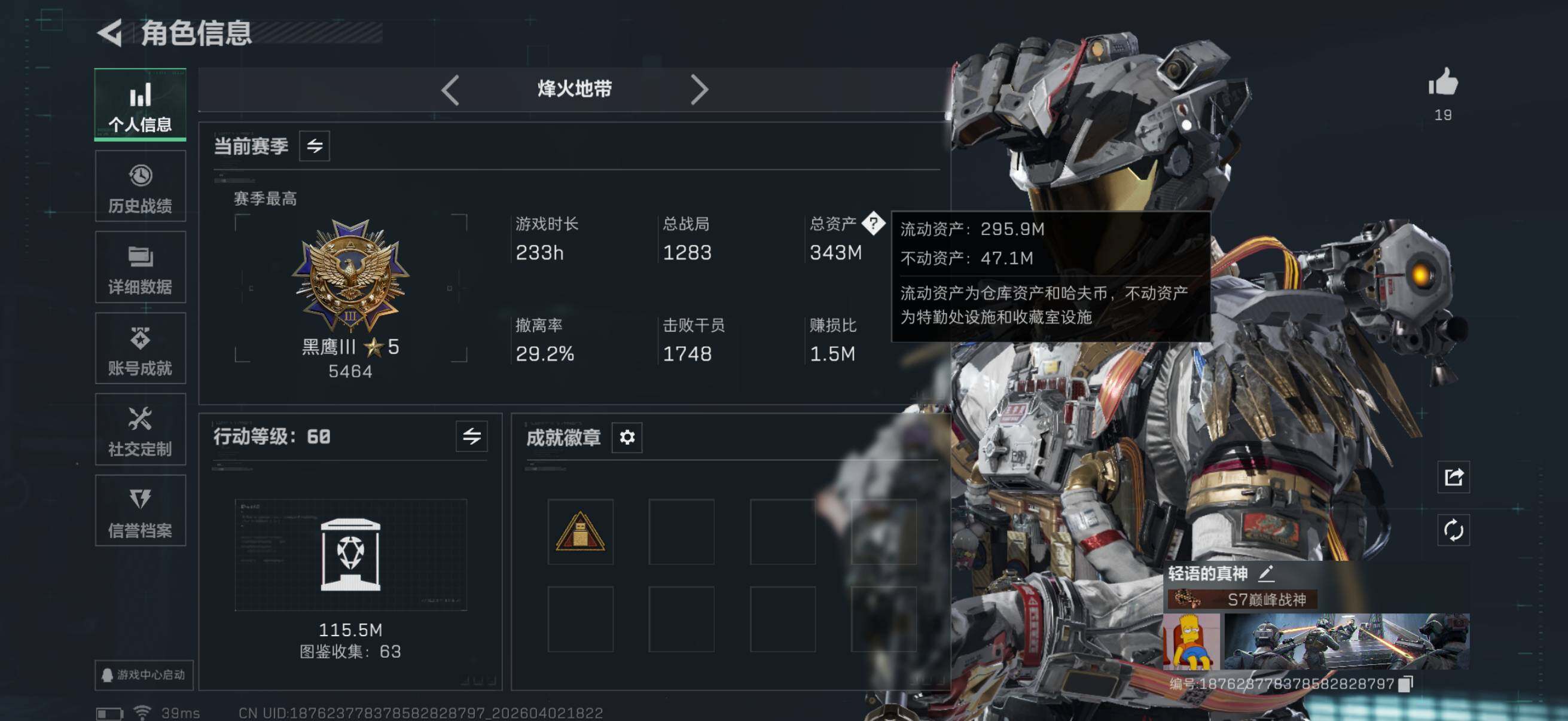Like the profile with the thumbs-up icon

click(x=1443, y=82)
